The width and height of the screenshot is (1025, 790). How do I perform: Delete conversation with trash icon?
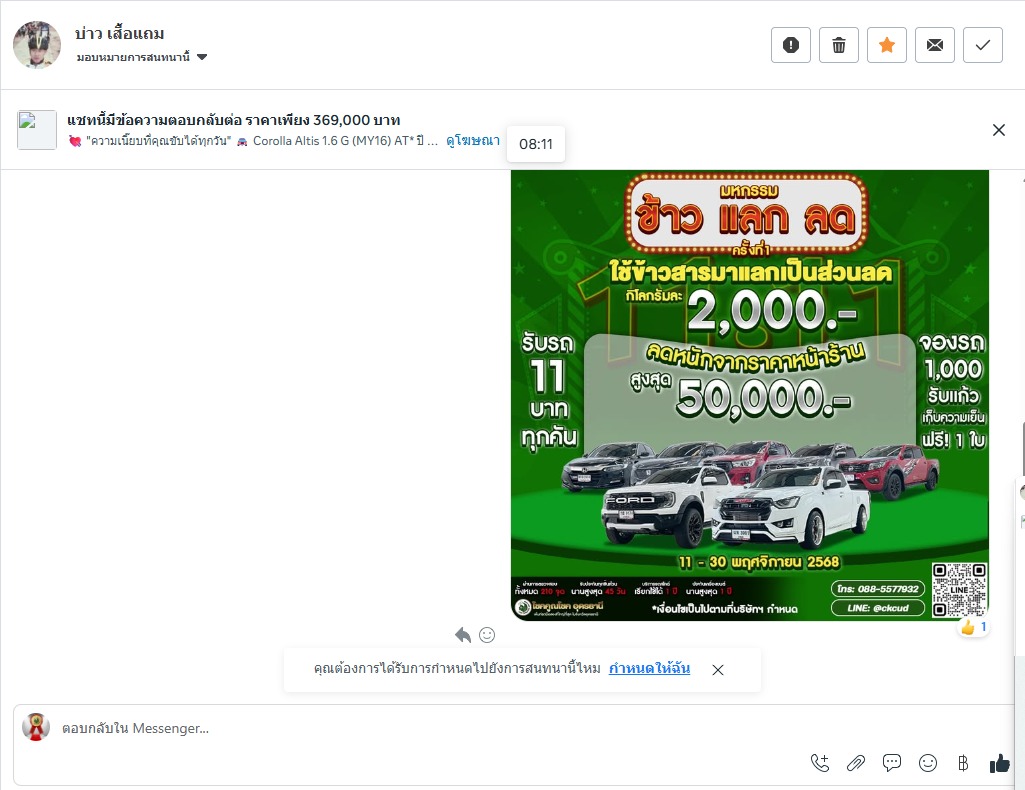[839, 45]
